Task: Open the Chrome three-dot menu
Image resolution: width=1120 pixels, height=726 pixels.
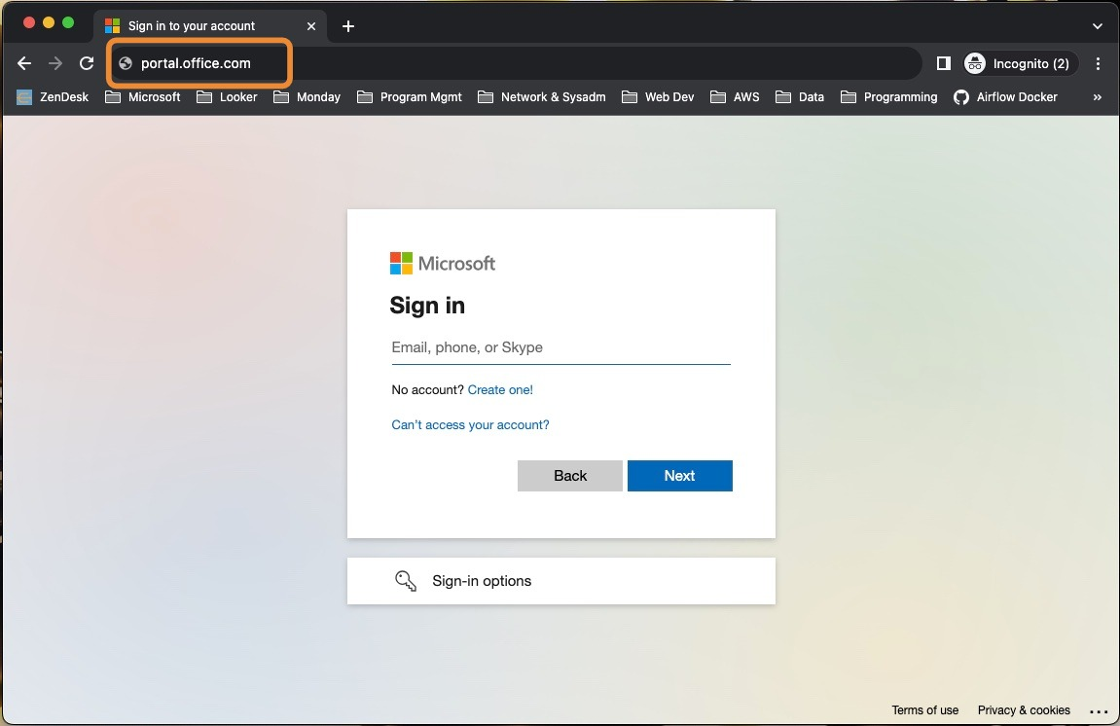Action: [x=1098, y=64]
